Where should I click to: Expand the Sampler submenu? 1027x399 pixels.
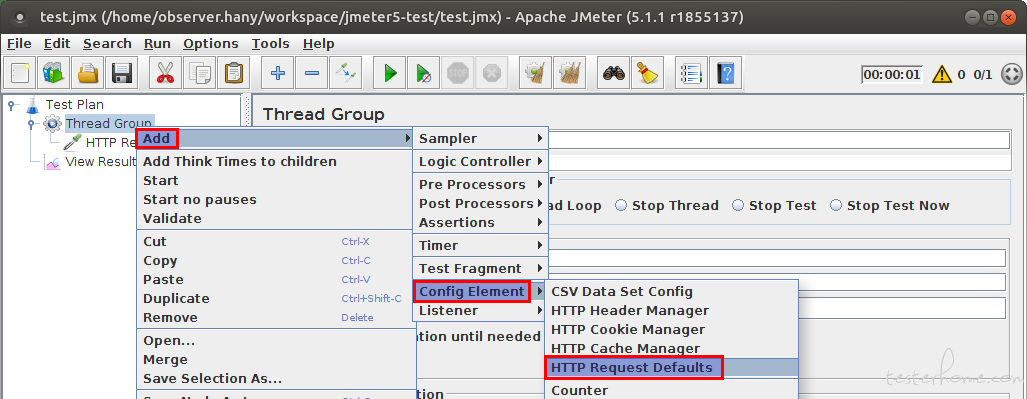(x=480, y=138)
